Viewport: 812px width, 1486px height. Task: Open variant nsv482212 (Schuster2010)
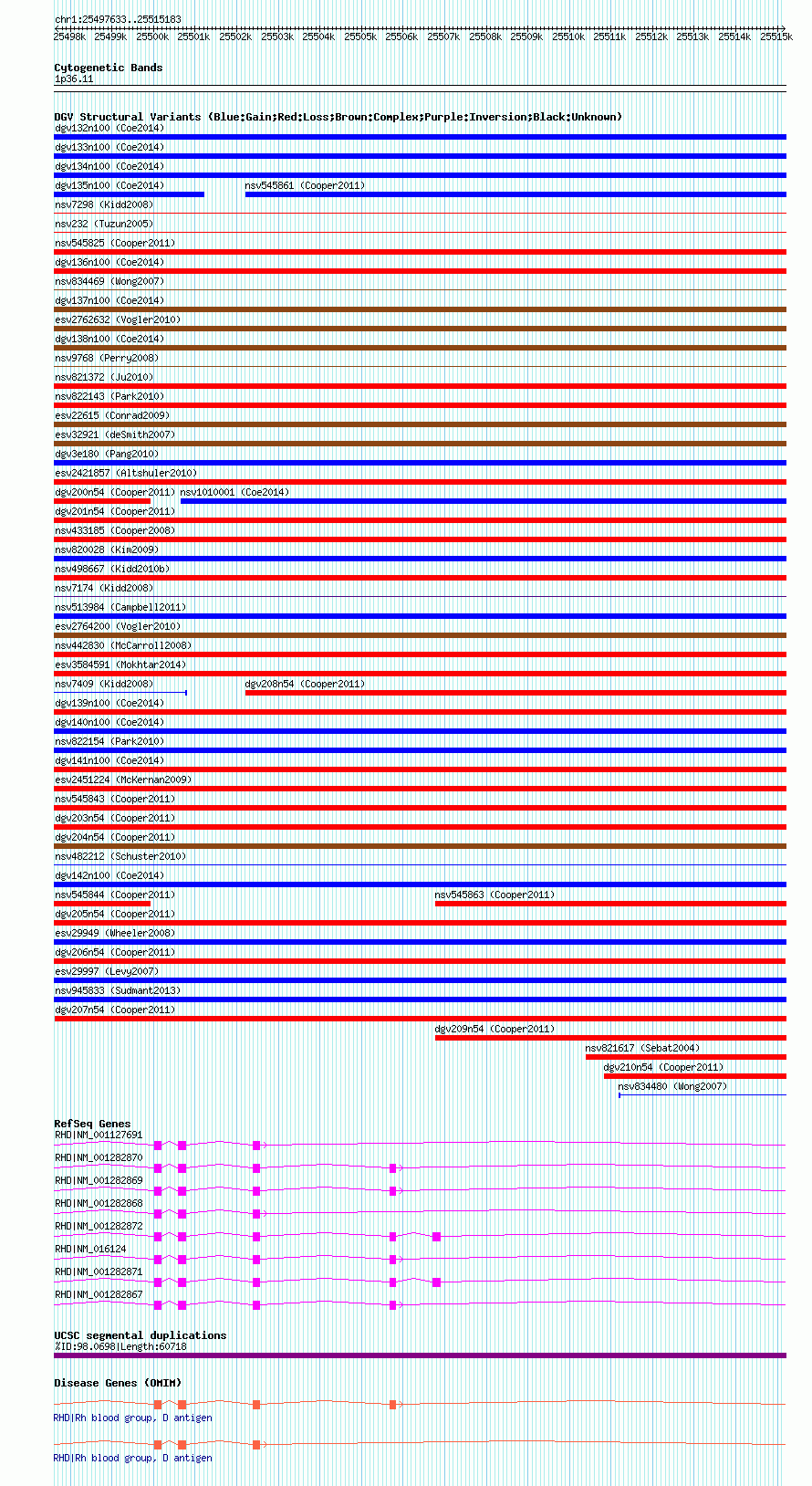[x=120, y=856]
